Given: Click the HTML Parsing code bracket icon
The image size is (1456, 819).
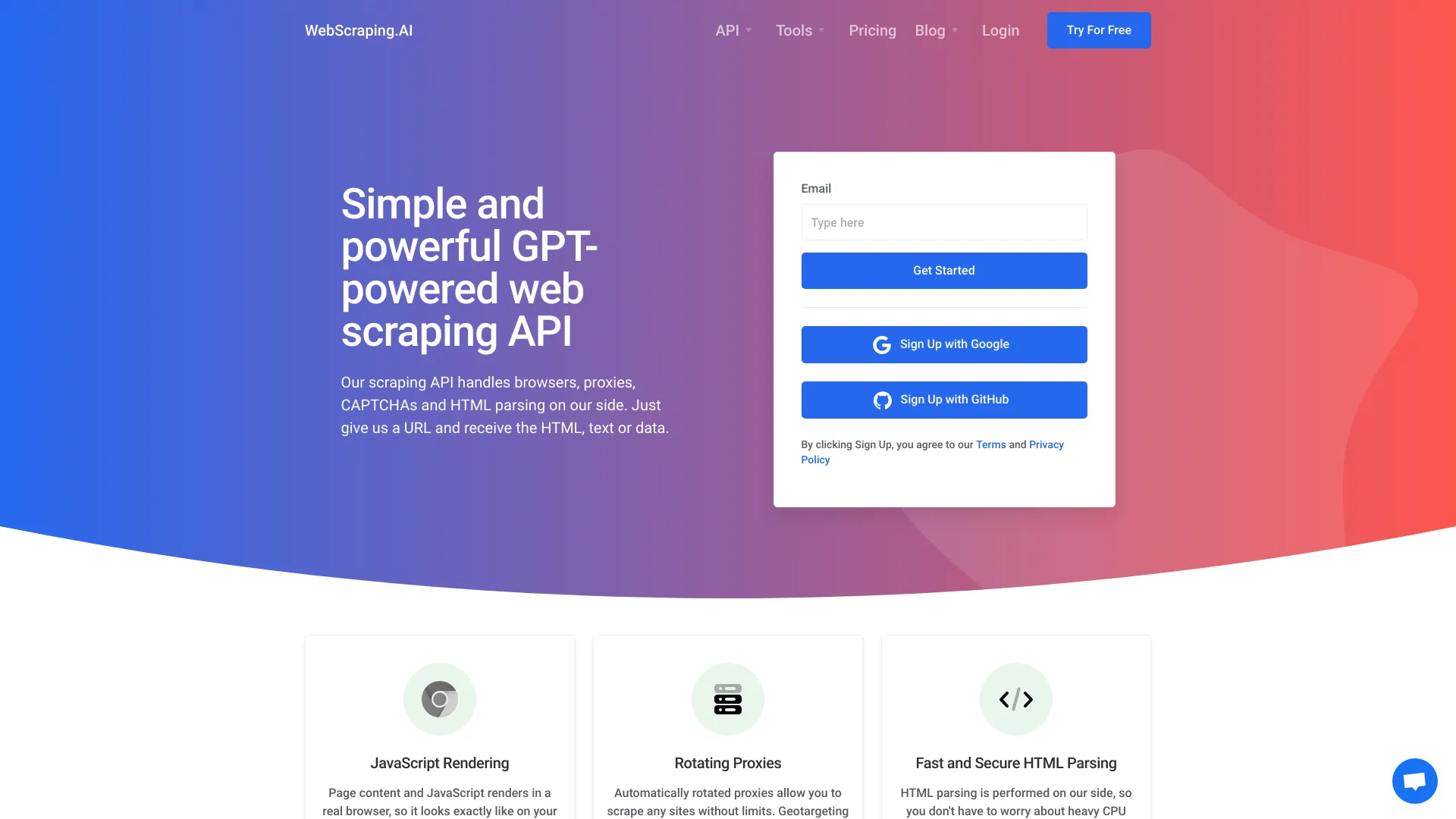Looking at the screenshot, I should (1016, 698).
